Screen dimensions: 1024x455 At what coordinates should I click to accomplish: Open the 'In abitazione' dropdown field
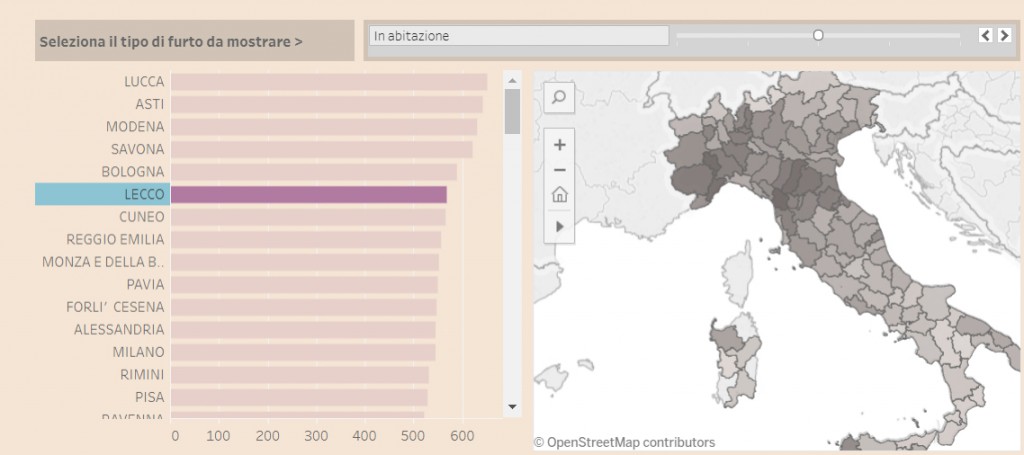click(x=518, y=36)
